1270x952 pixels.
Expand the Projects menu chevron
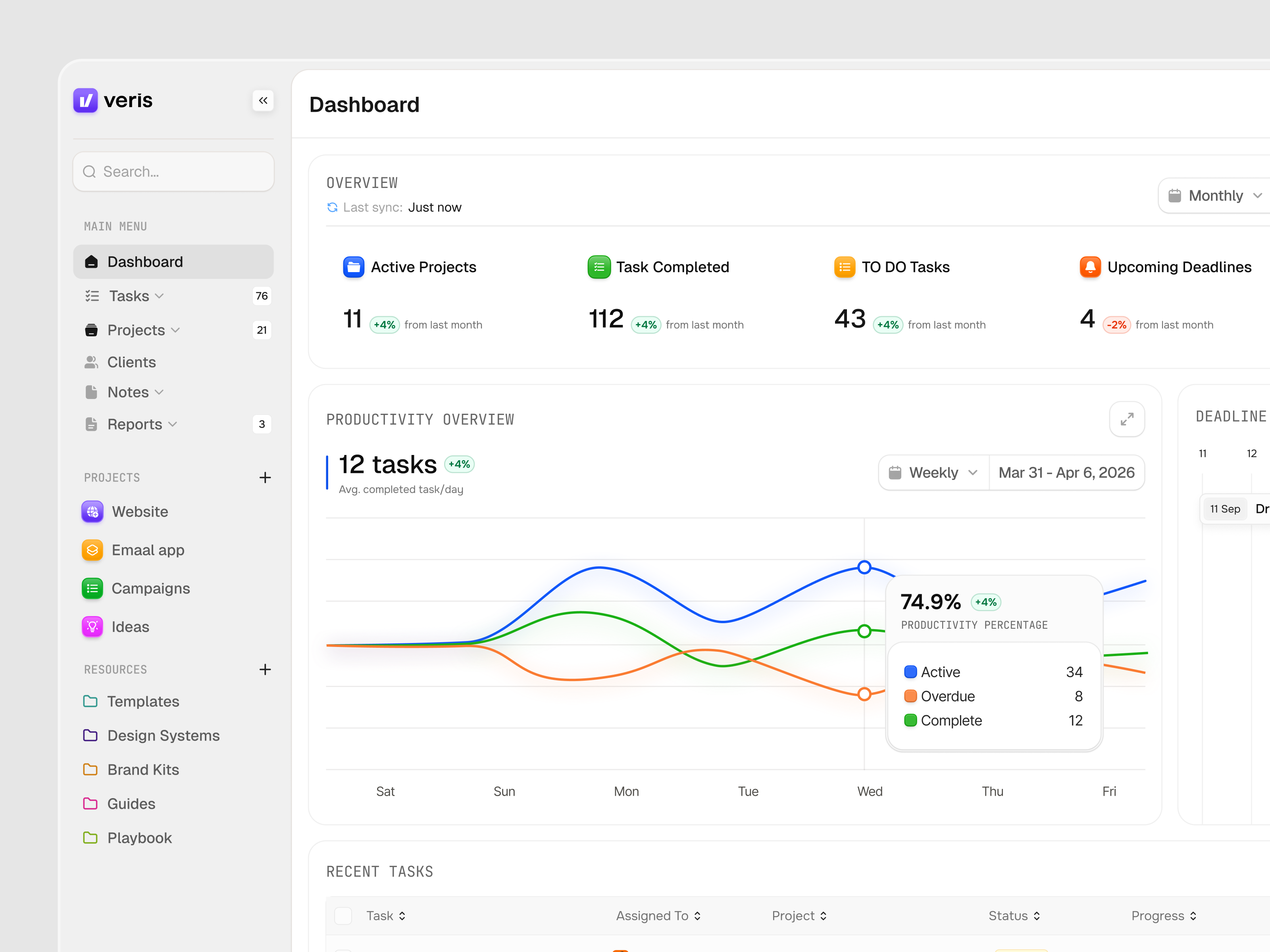175,330
